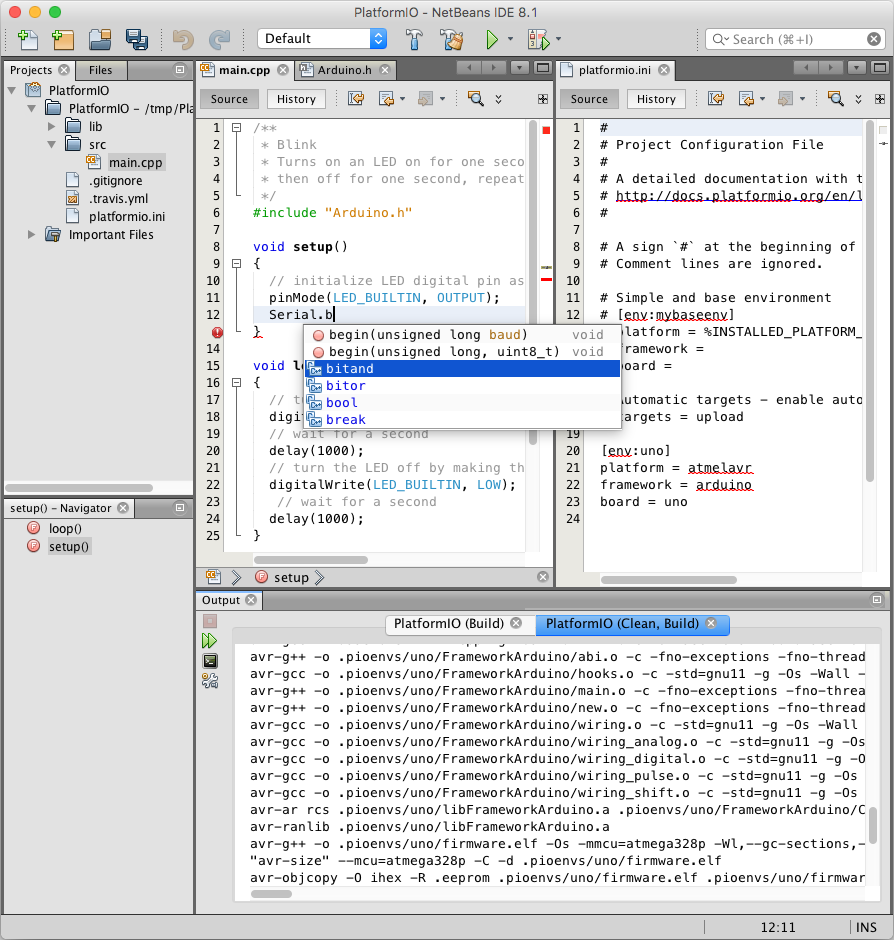The image size is (894, 940).
Task: Switch to the Arduino.h editor tab
Action: tap(343, 70)
